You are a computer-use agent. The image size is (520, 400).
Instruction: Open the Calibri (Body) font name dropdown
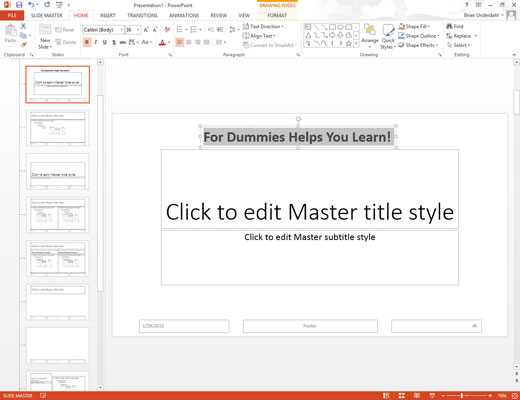coord(103,30)
